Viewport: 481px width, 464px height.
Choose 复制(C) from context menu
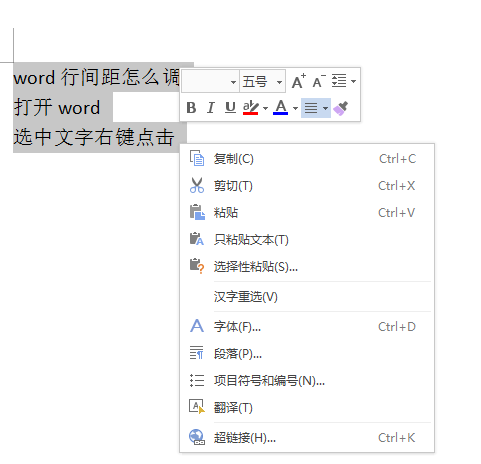307,158
